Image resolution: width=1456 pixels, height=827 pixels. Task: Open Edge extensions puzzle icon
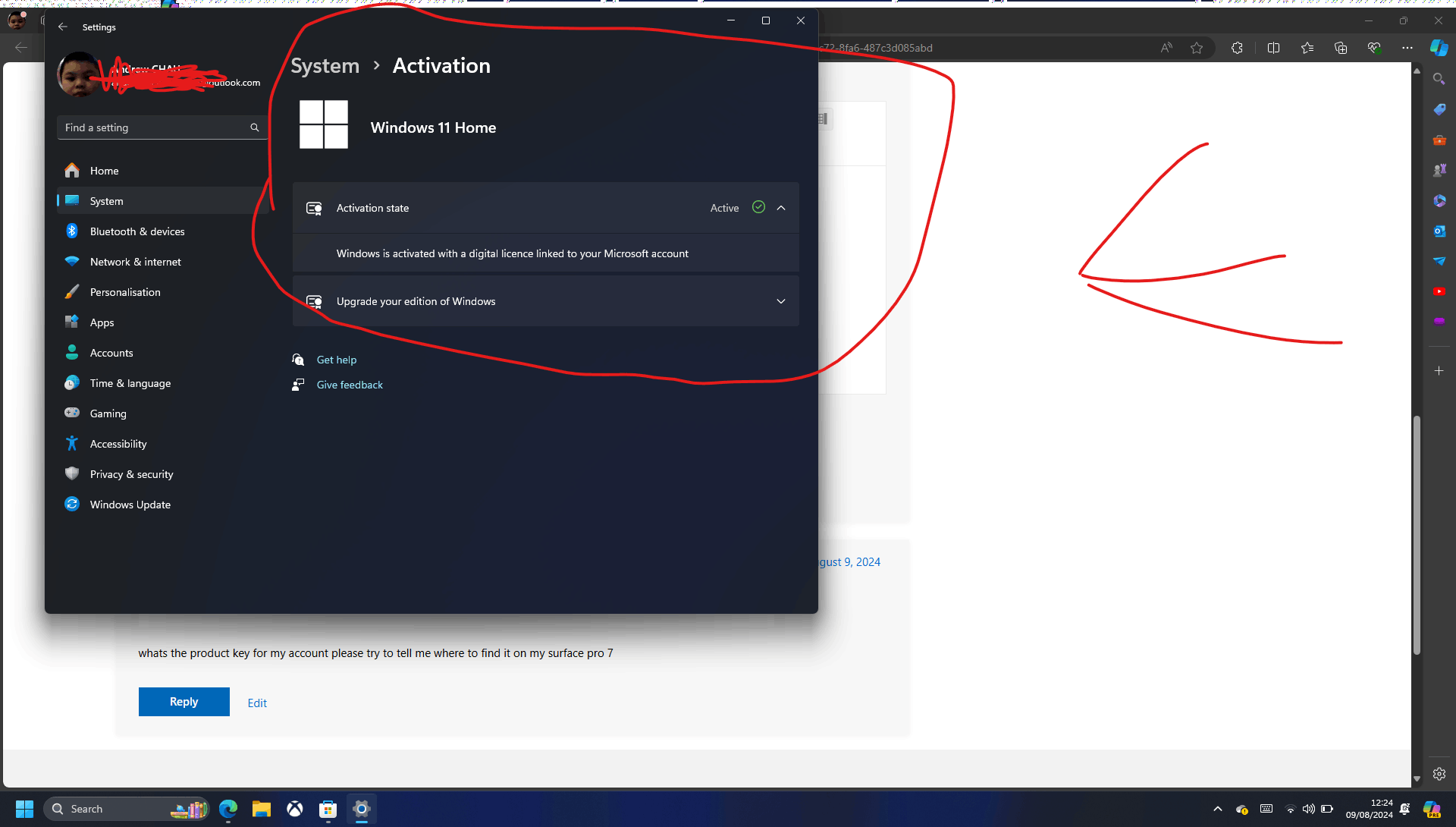tap(1237, 48)
